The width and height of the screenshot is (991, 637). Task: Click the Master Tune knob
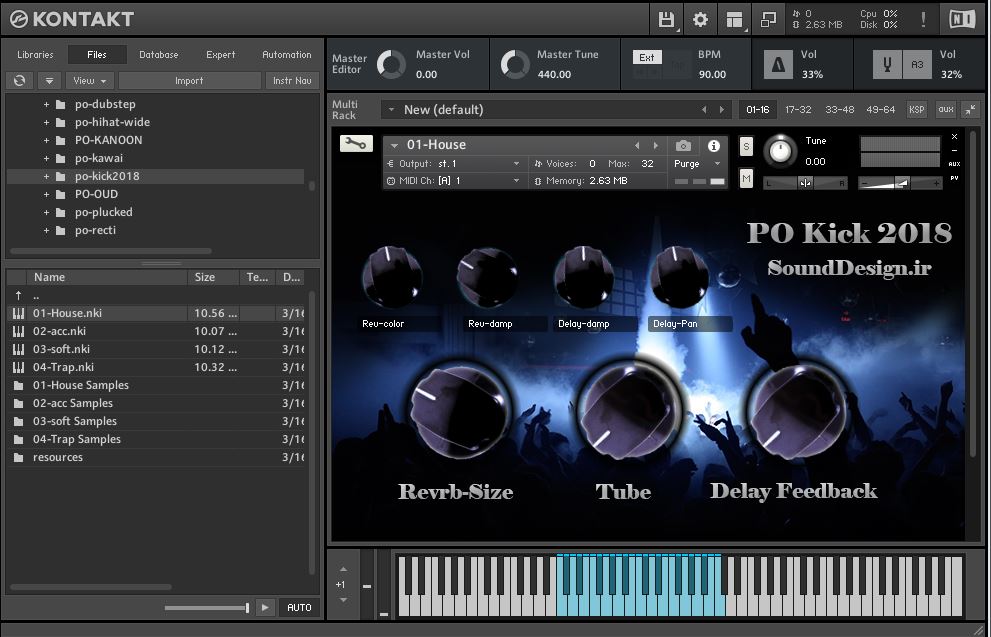[515, 64]
